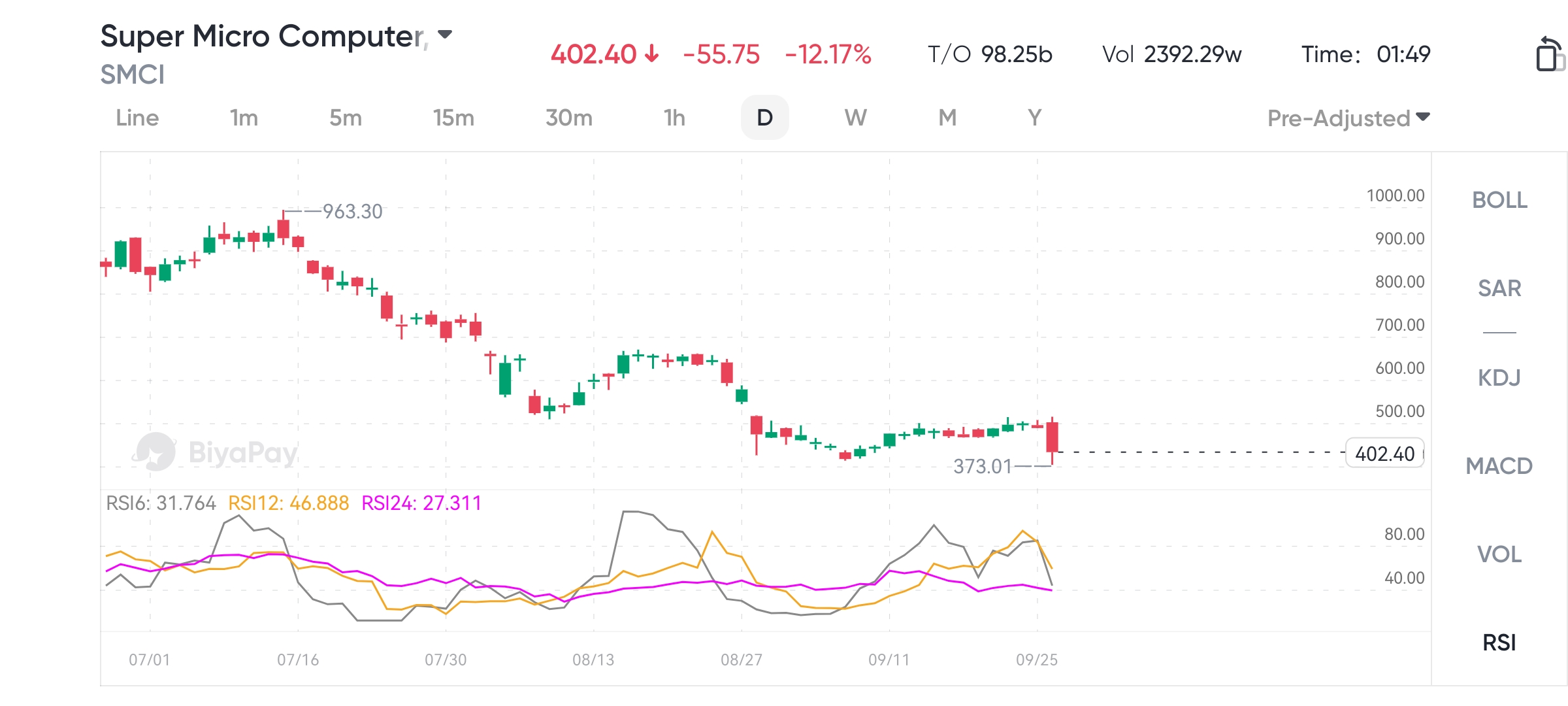Screen dimensions: 1568x706
Task: Open the stock selector dropdown arrow
Action: point(445,35)
